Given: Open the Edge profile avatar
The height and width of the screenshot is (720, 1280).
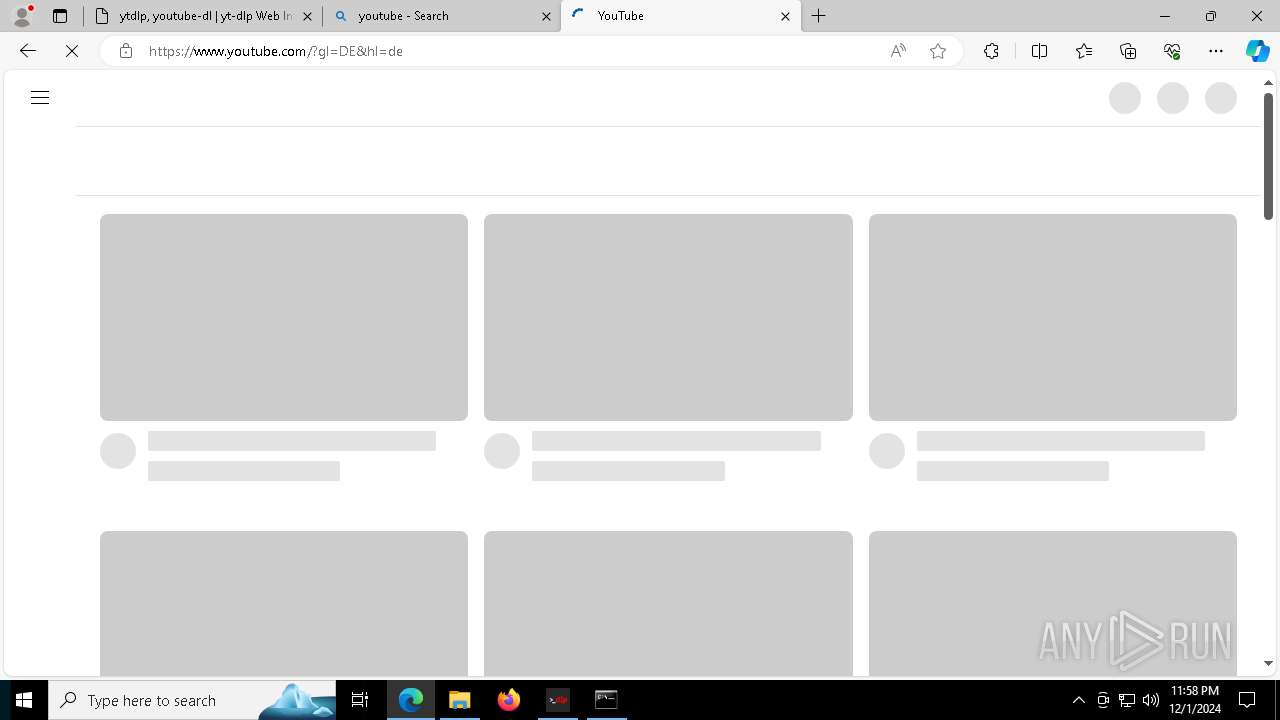Looking at the screenshot, I should (x=22, y=16).
